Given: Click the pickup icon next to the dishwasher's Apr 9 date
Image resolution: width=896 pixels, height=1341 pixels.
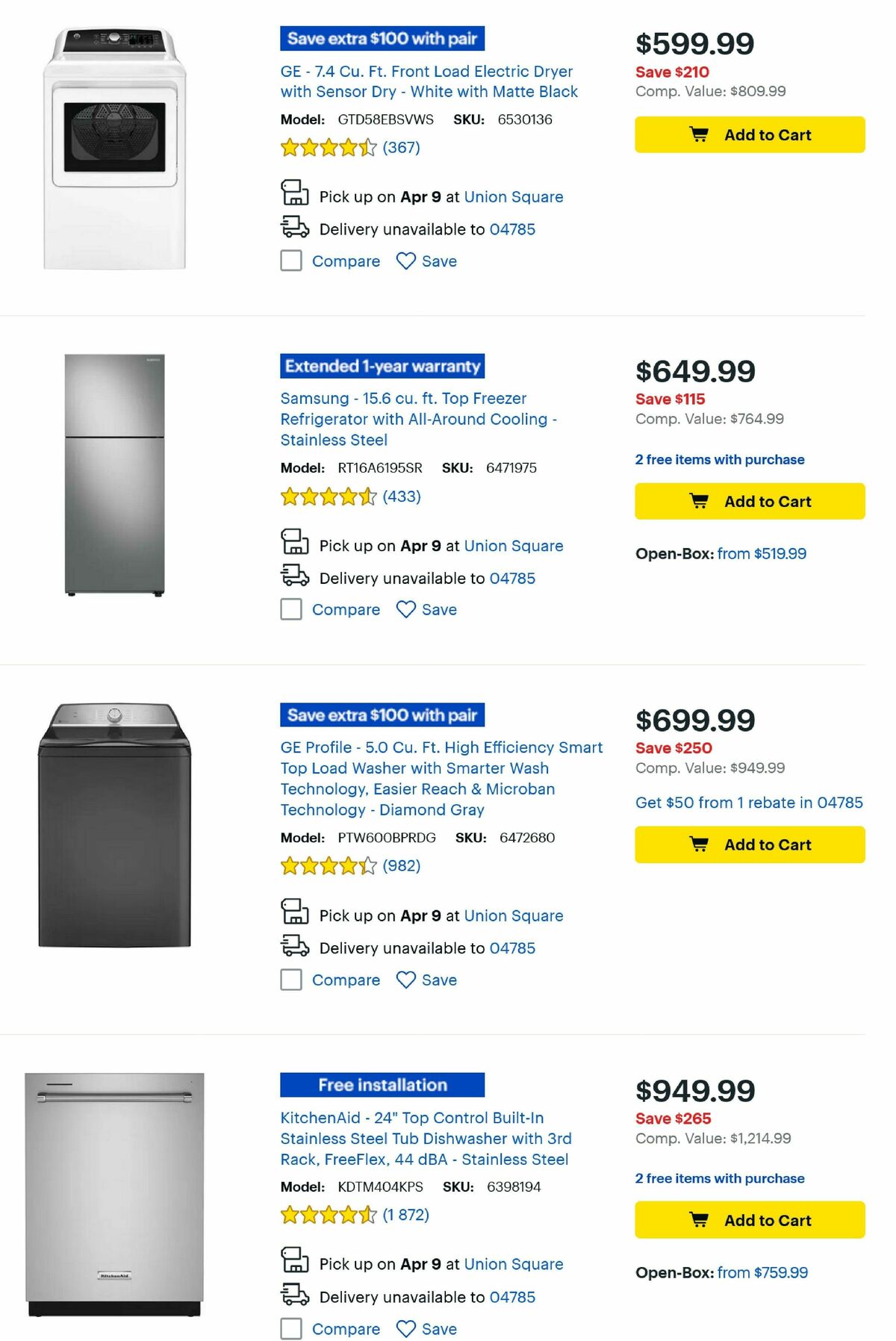Looking at the screenshot, I should click(x=294, y=1262).
